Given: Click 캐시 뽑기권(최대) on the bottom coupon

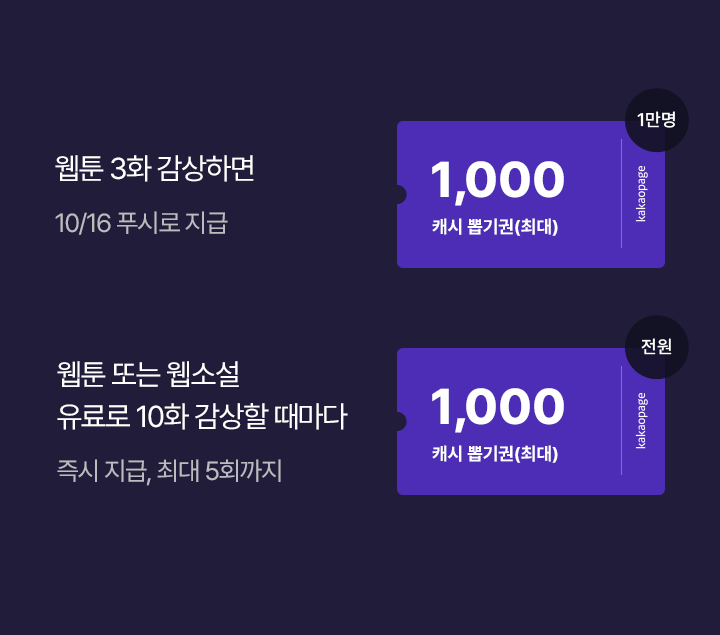Looking at the screenshot, I should (x=495, y=454).
